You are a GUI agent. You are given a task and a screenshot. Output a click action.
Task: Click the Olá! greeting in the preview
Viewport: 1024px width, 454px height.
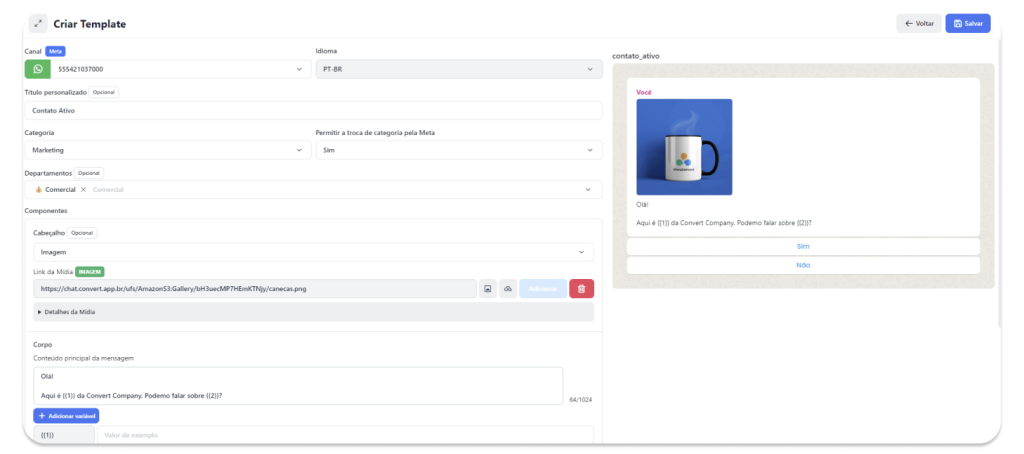[642, 204]
